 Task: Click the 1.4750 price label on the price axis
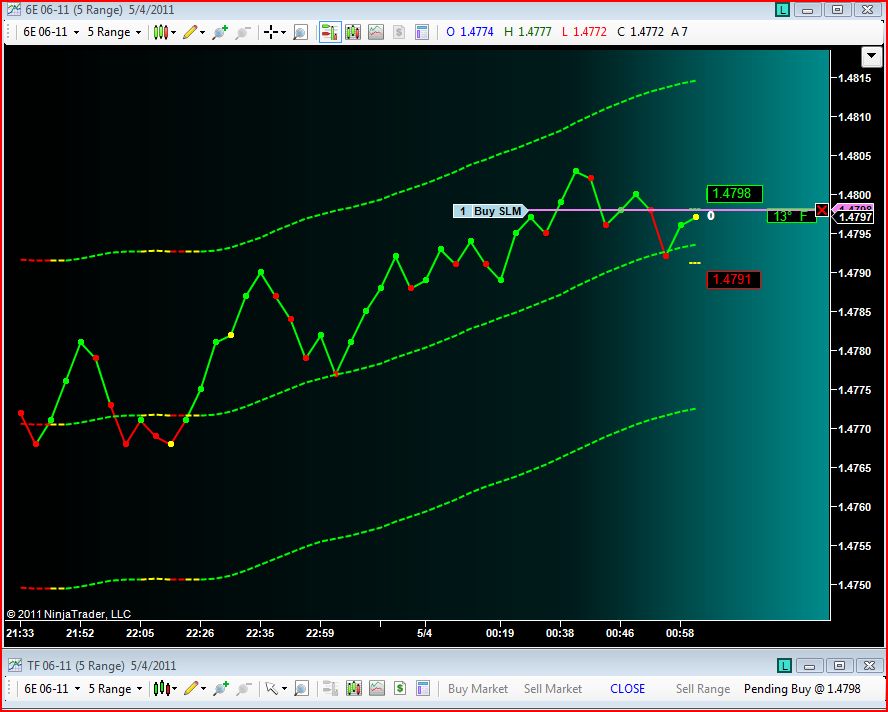855,585
